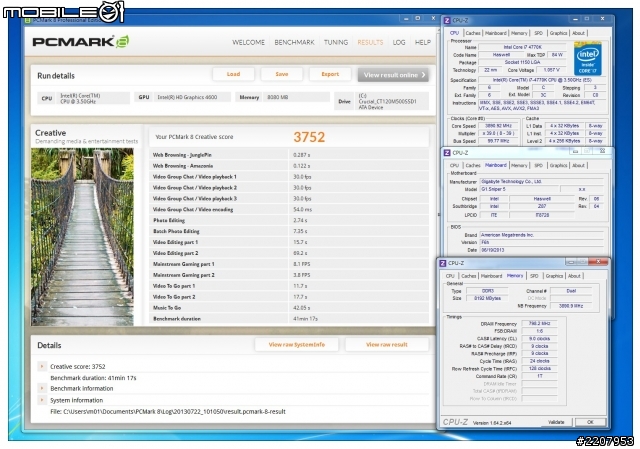The height and width of the screenshot is (449, 640).
Task: Open SPD tab in bottom CPU-Z window
Action: coord(534,276)
